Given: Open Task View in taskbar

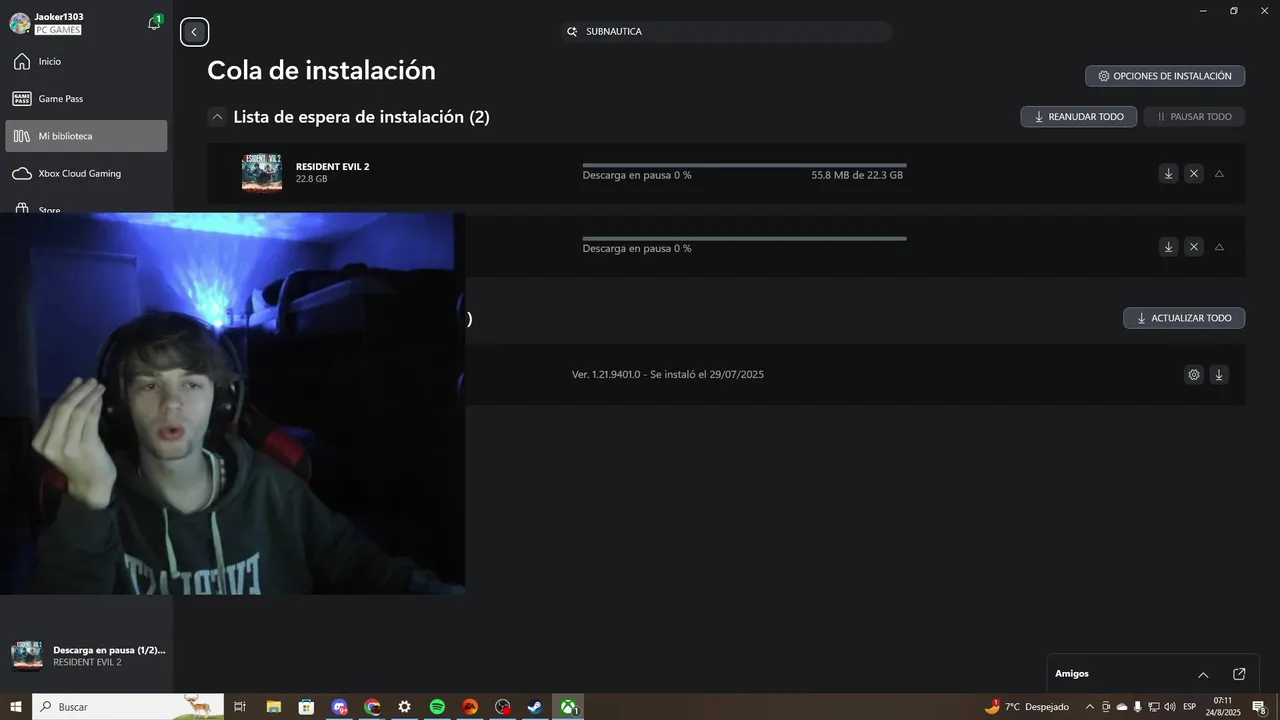Looking at the screenshot, I should [240, 707].
